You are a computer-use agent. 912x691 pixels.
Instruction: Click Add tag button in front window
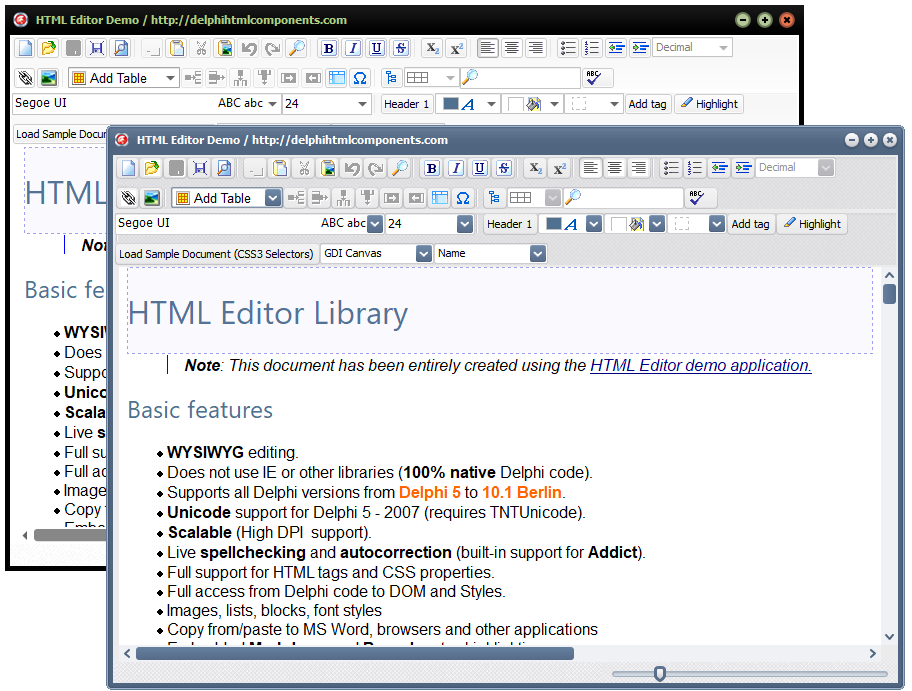point(750,224)
